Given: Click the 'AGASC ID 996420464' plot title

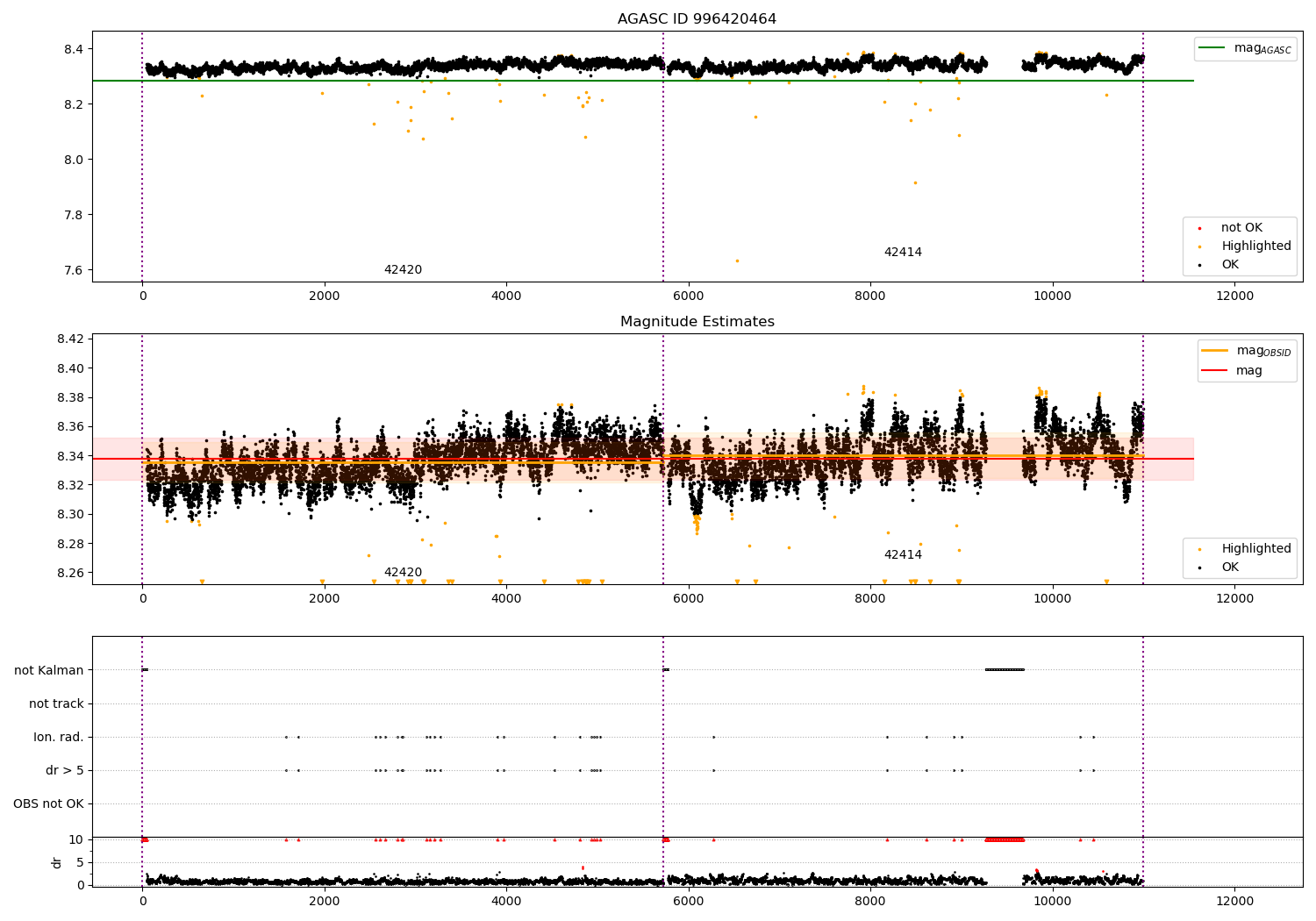Looking at the screenshot, I should pos(697,19).
